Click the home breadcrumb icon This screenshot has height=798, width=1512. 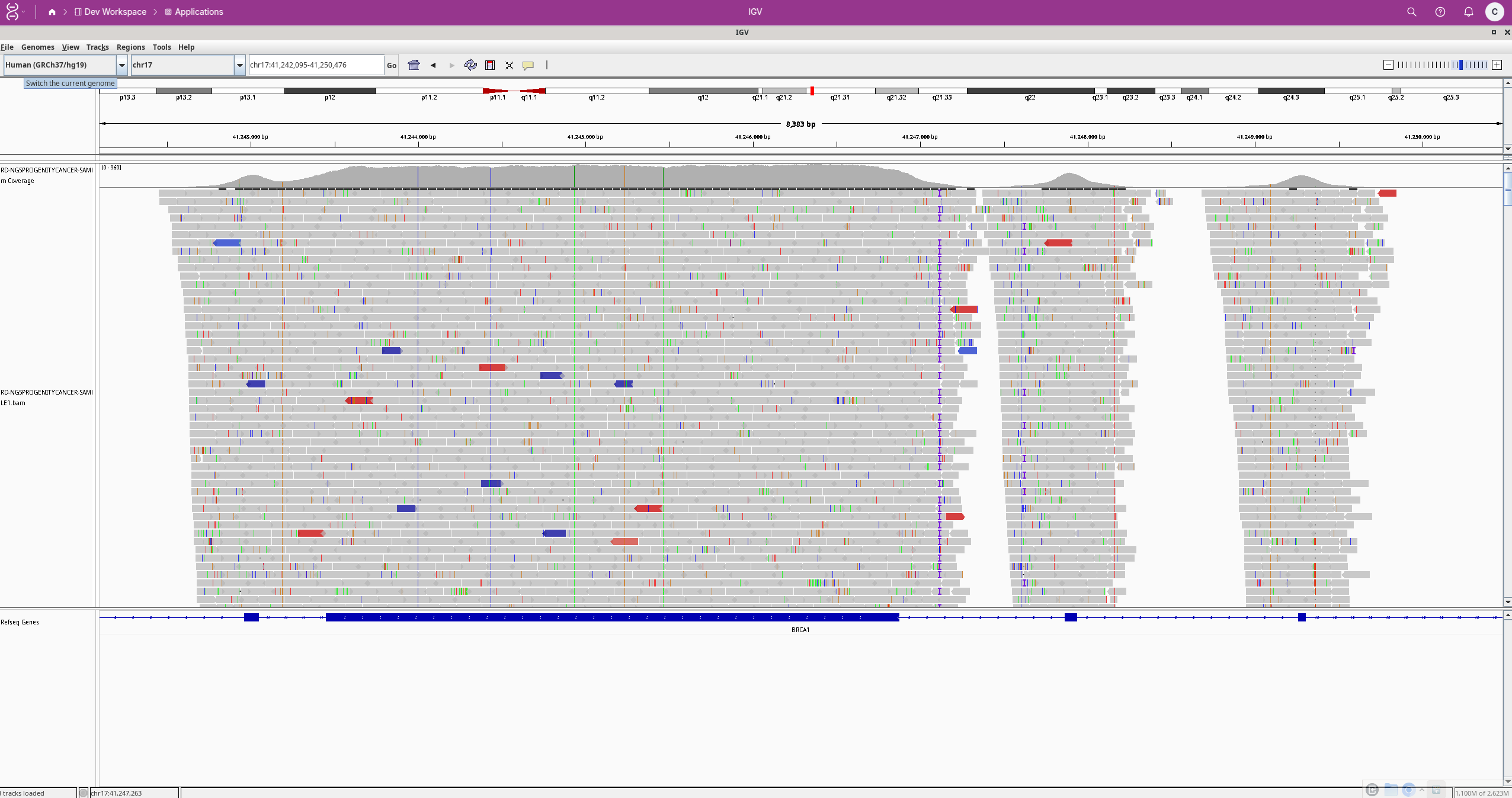pos(52,12)
